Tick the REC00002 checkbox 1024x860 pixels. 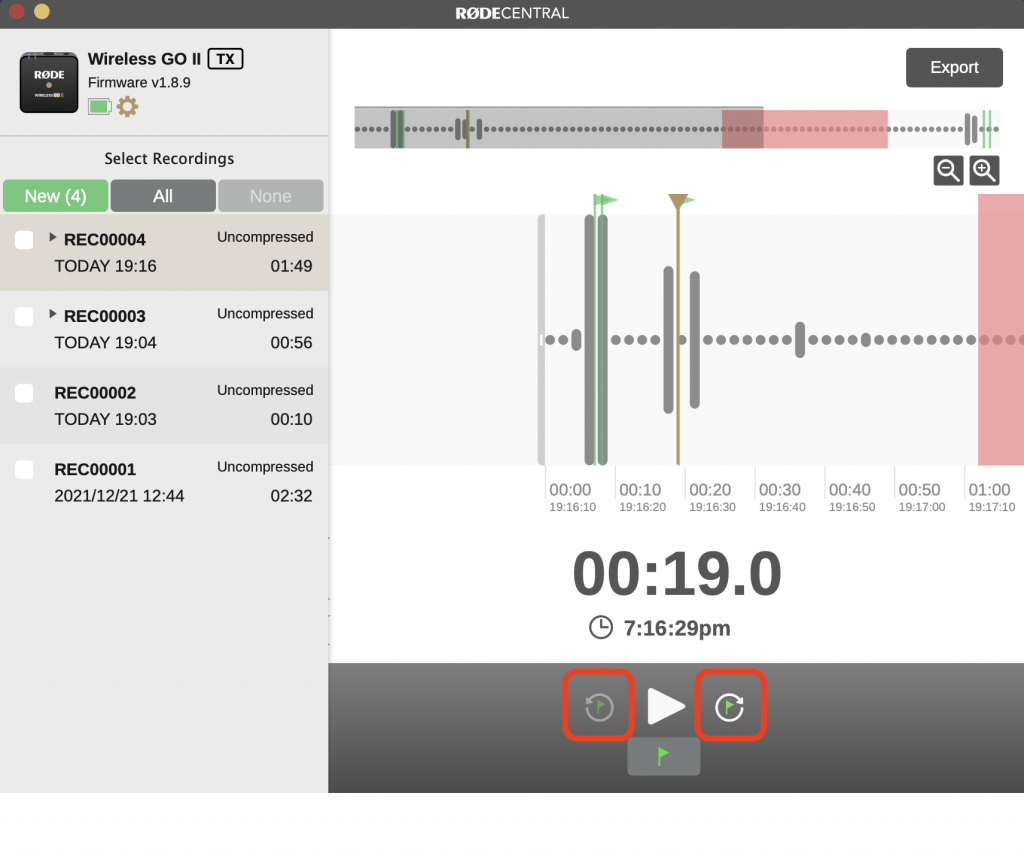[x=24, y=393]
